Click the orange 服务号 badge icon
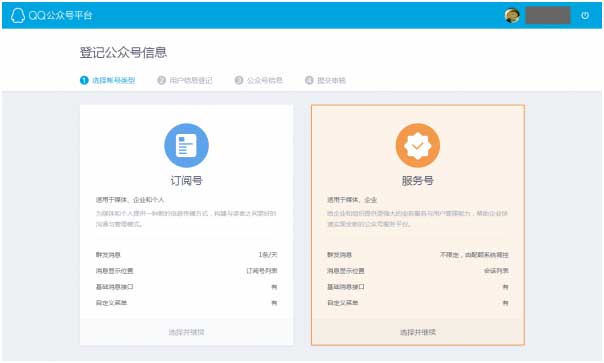The height and width of the screenshot is (363, 604). coord(418,145)
